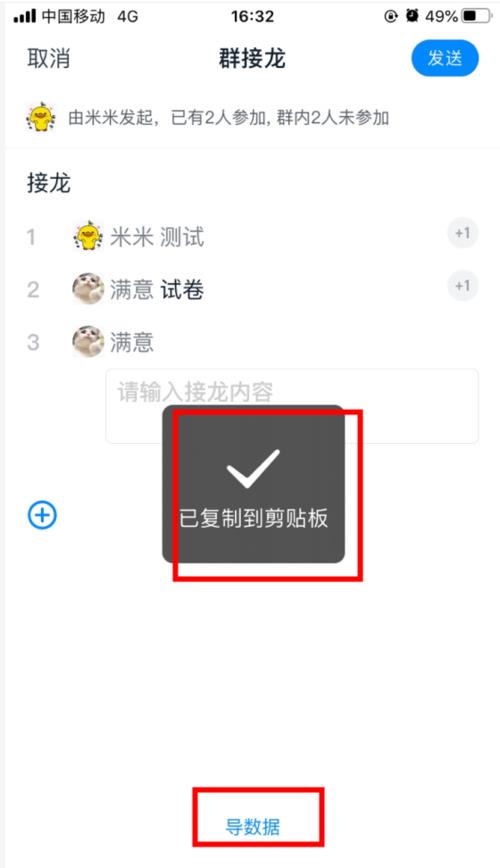Click the alarm clock status icon
This screenshot has width=500, height=868.
[x=412, y=16]
